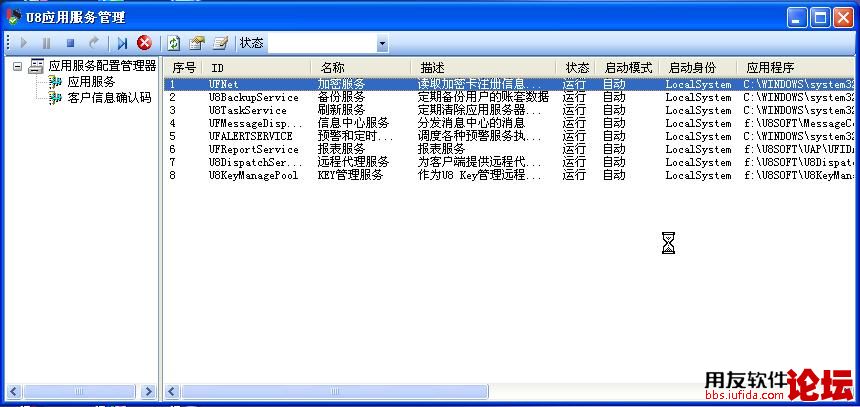Select the U8BackupService row
860x407 pixels.
pos(509,98)
